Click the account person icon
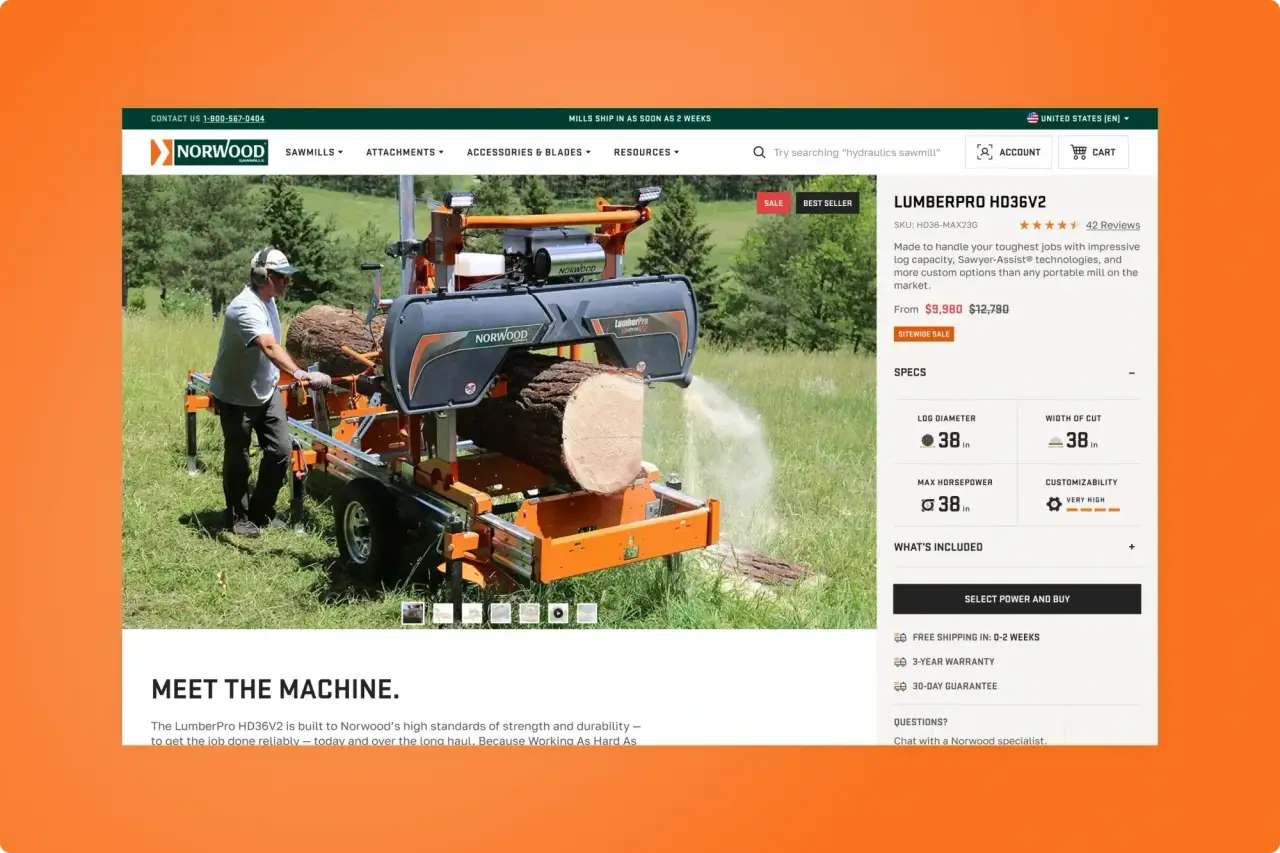Screen dimensions: 1280x853 pos(984,152)
